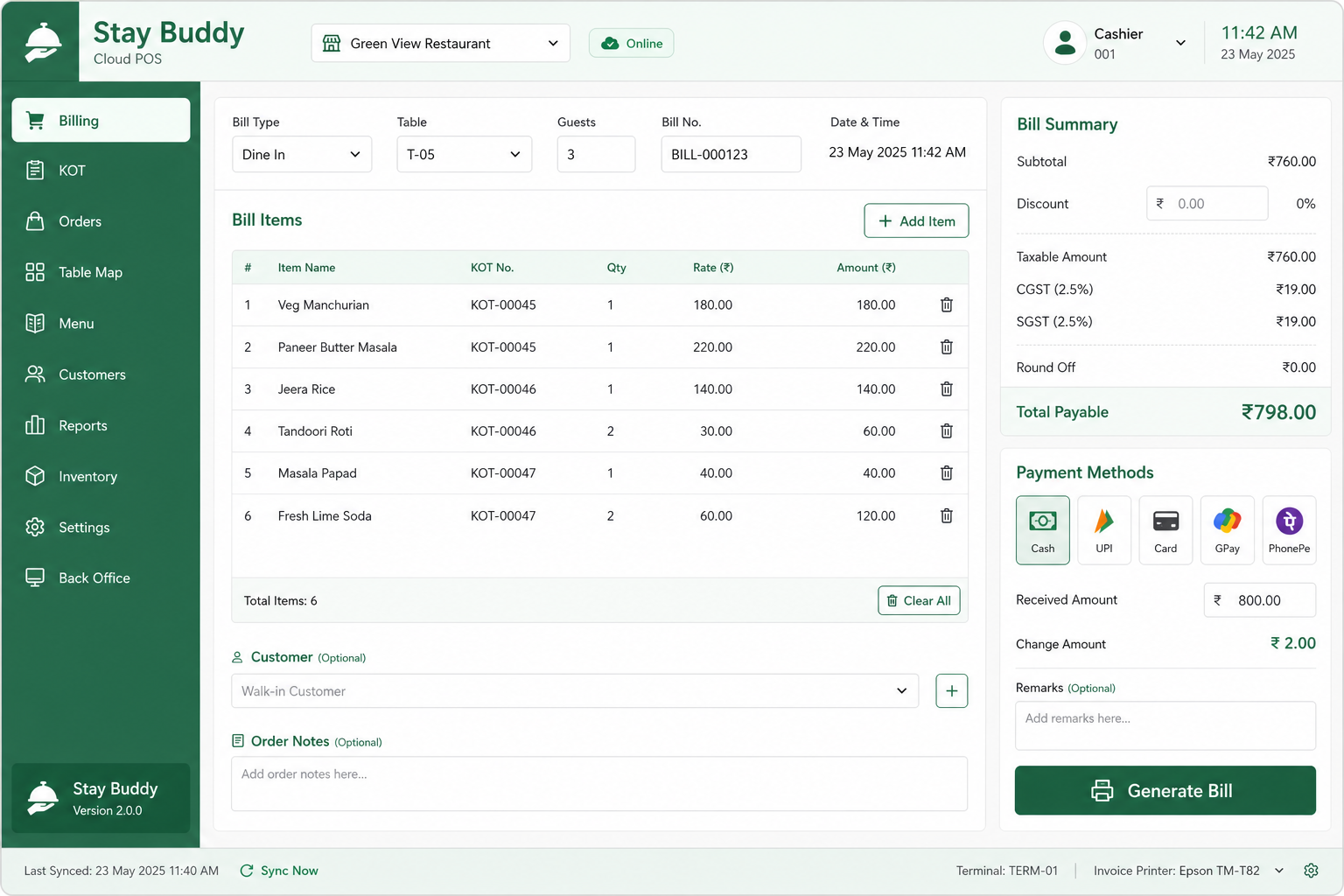1344x896 pixels.
Task: Click the Tandoori Roti amount 60.00
Action: click(x=878, y=431)
